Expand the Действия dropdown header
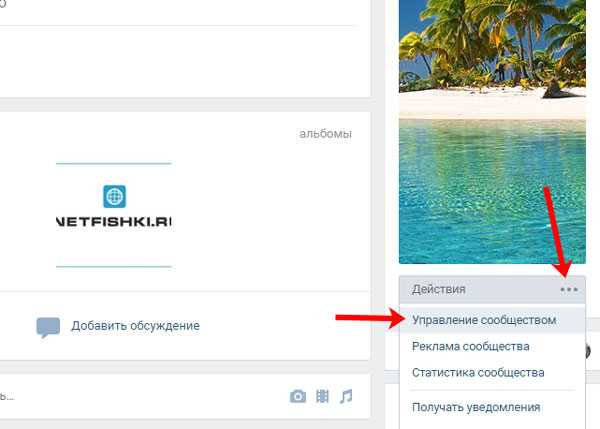600x429 pixels. pyautogui.click(x=492, y=289)
